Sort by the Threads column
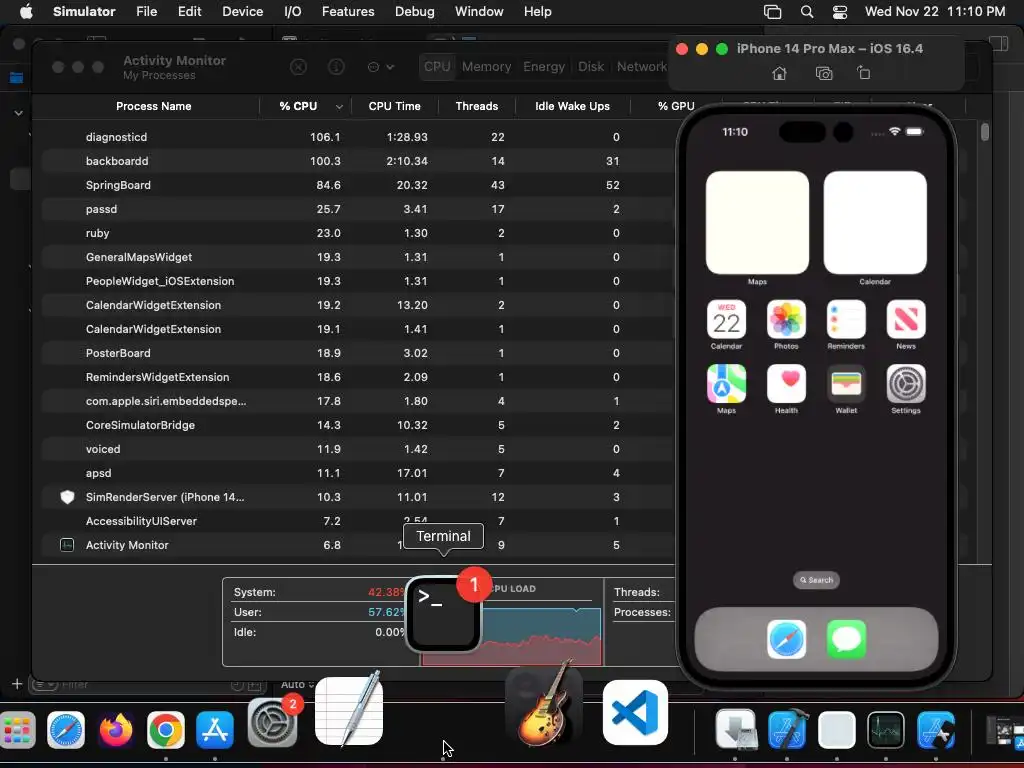 click(x=477, y=106)
